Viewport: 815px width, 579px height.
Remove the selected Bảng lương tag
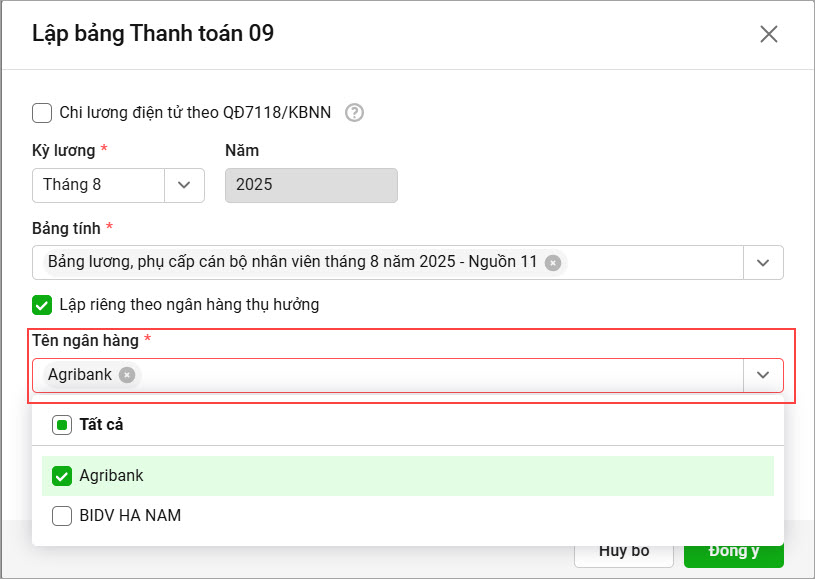click(x=553, y=262)
